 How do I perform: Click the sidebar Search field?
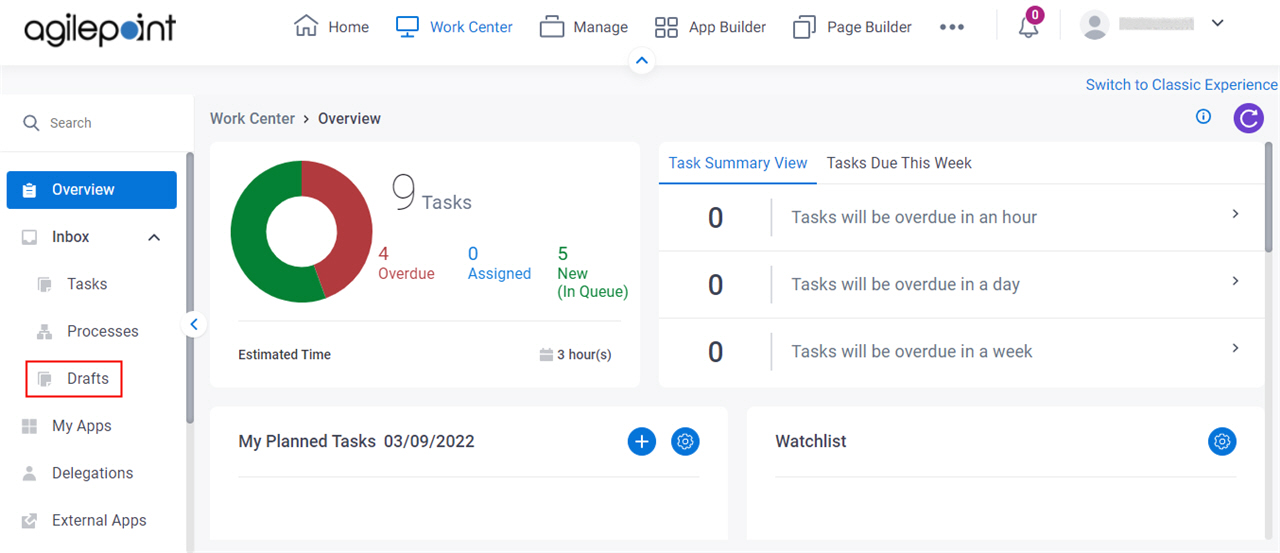pos(96,123)
